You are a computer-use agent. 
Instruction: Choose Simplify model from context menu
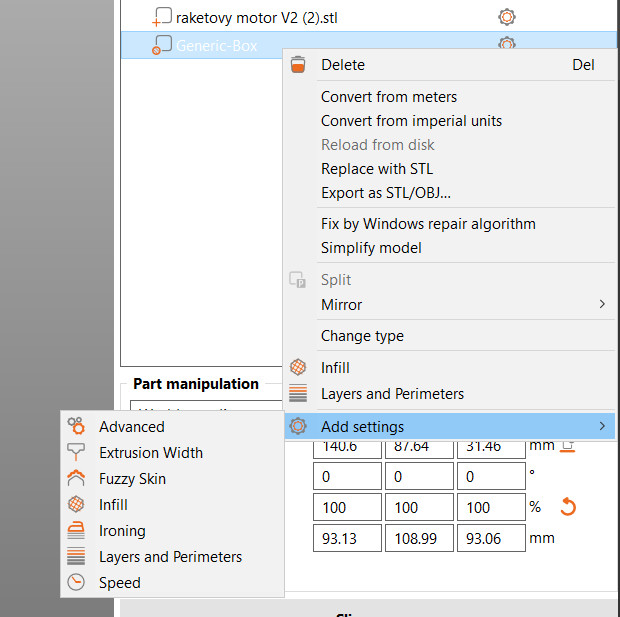pos(371,248)
